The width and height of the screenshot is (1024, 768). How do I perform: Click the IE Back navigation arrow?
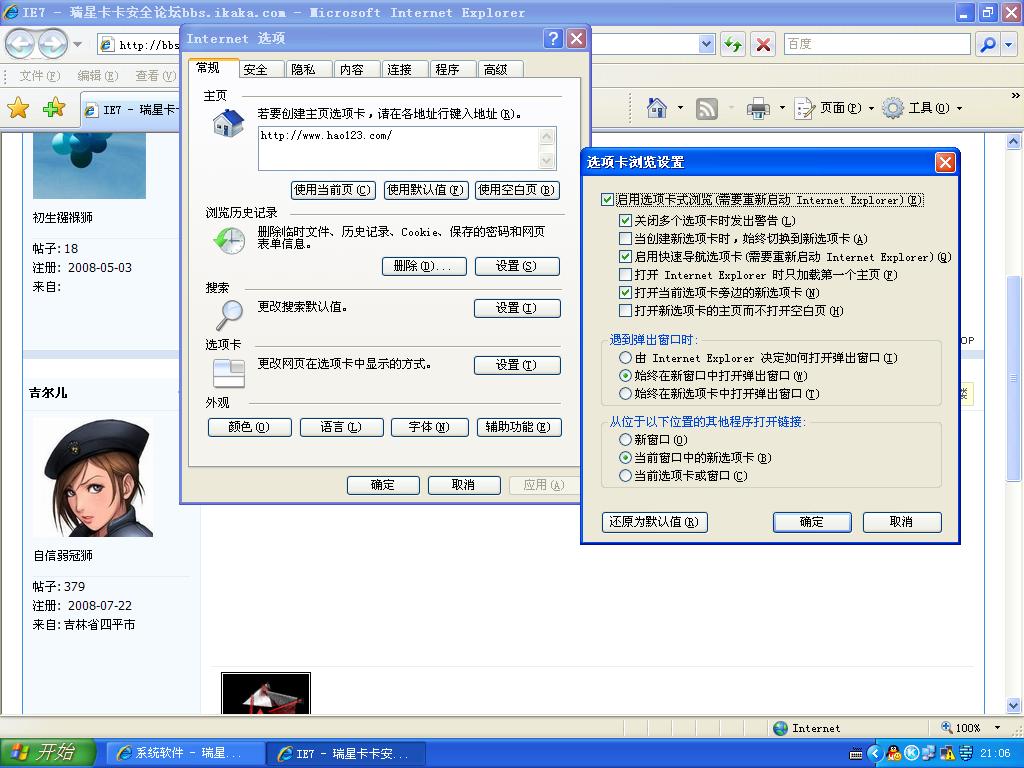pyautogui.click(x=20, y=44)
